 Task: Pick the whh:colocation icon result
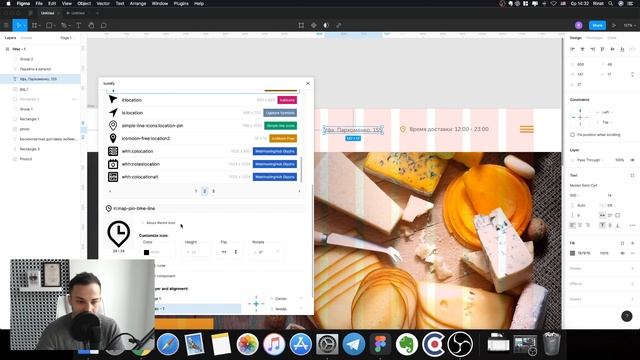(x=113, y=151)
